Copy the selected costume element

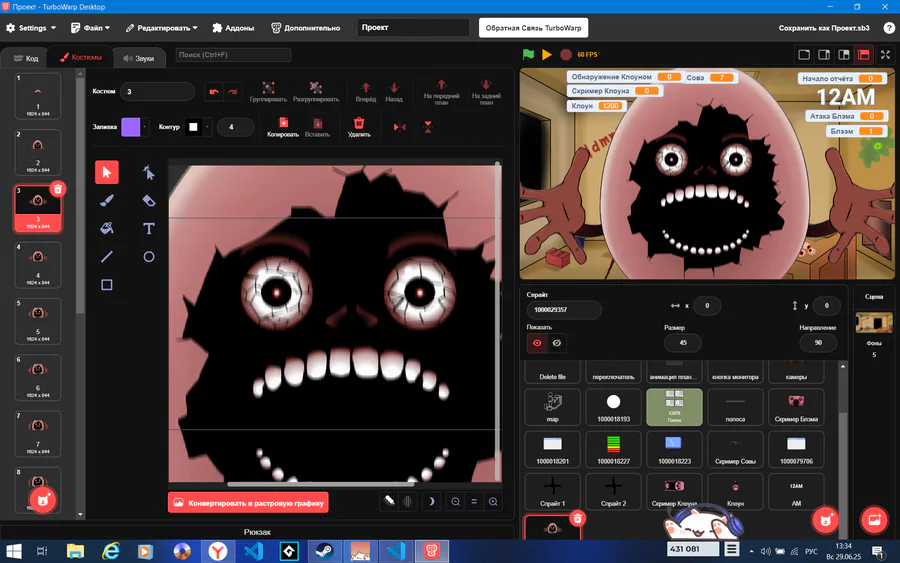(283, 127)
